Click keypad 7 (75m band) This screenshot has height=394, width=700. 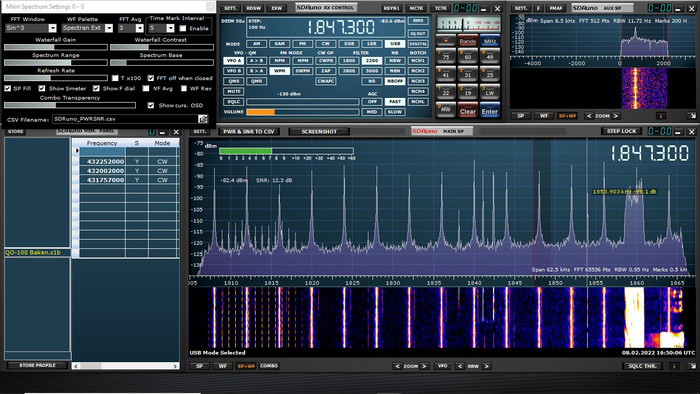tap(446, 56)
